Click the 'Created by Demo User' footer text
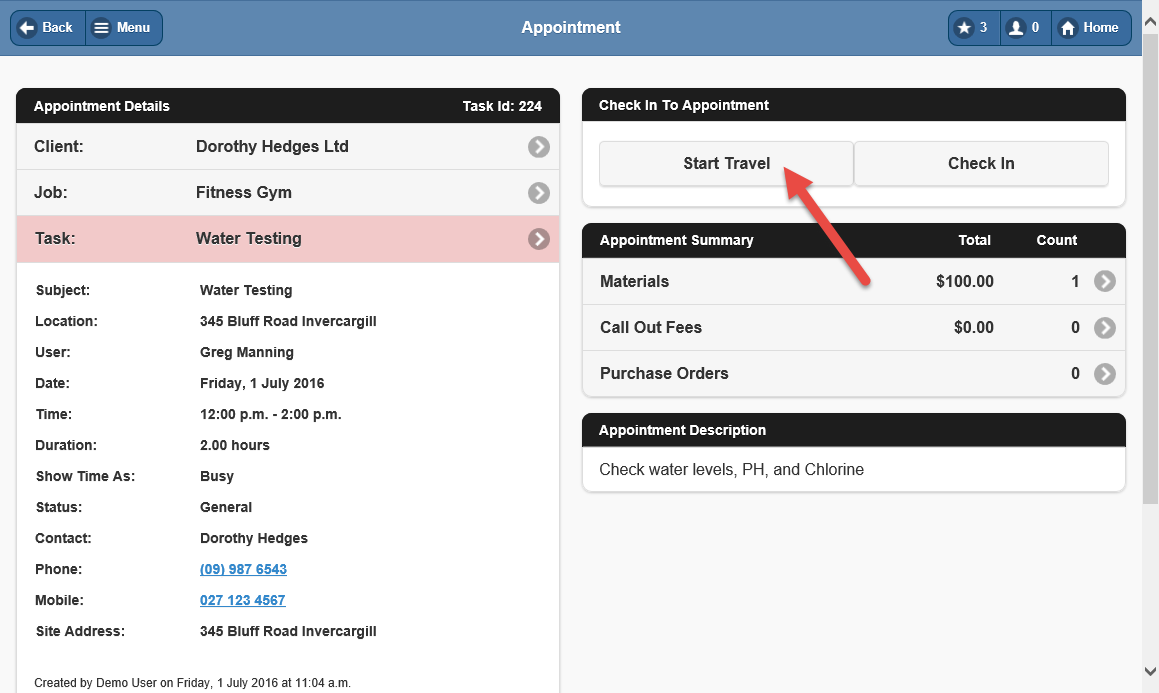This screenshot has height=693, width=1159. tap(192, 683)
